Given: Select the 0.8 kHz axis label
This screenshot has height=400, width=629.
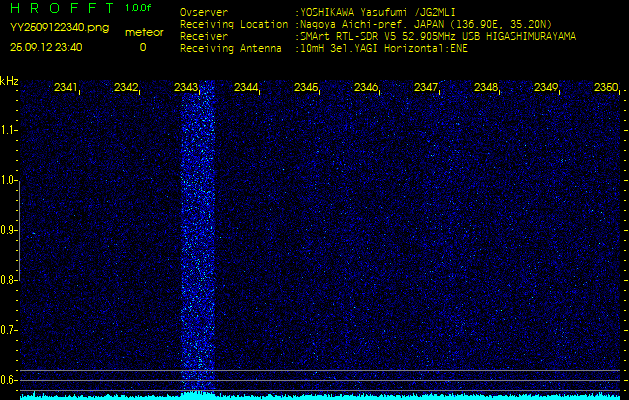Looking at the screenshot, I should point(9,280).
